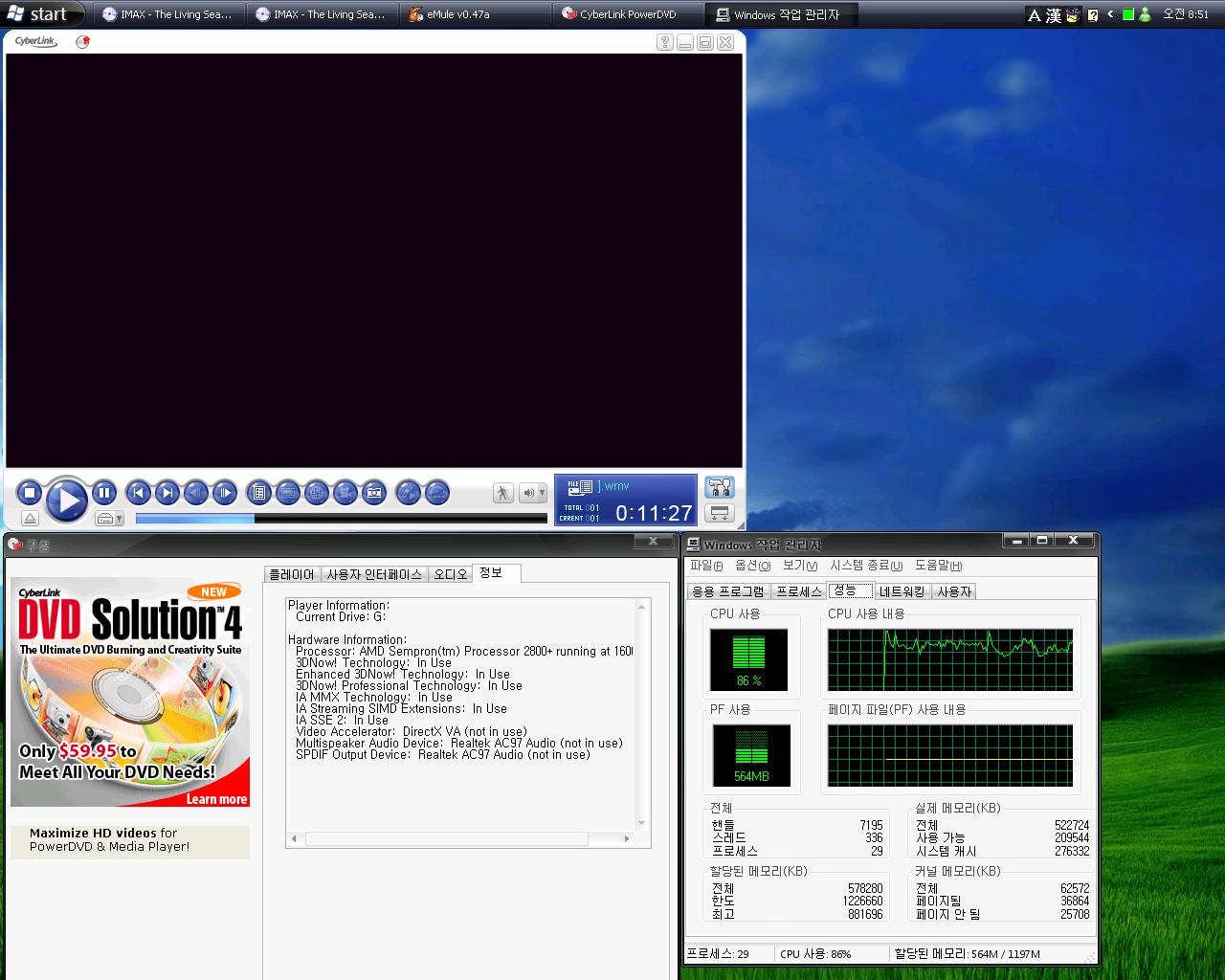Click the PowerDVD help question mark button
The width and height of the screenshot is (1225, 980).
click(665, 42)
